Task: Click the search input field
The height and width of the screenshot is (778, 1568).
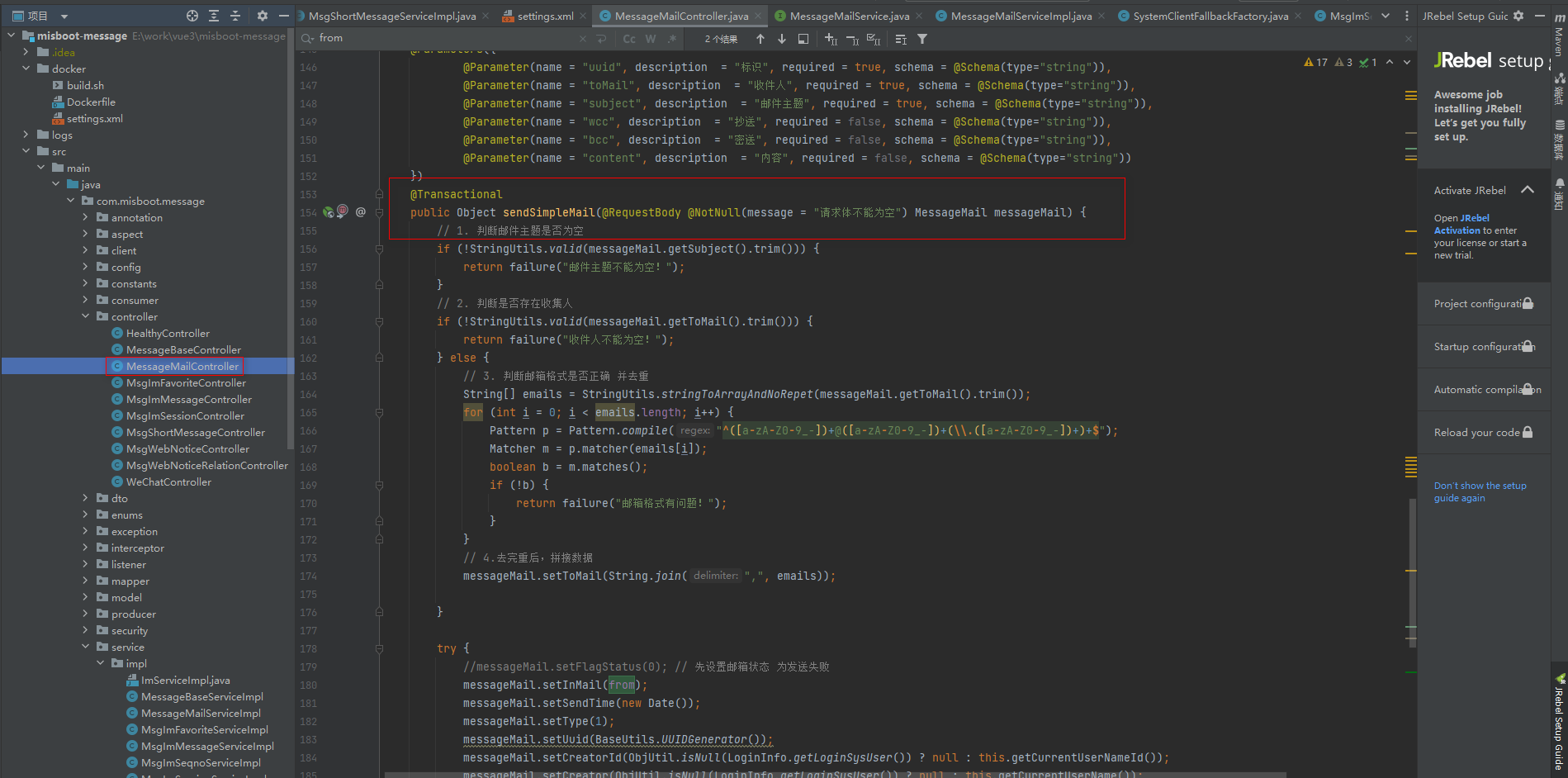Action: tap(446, 38)
